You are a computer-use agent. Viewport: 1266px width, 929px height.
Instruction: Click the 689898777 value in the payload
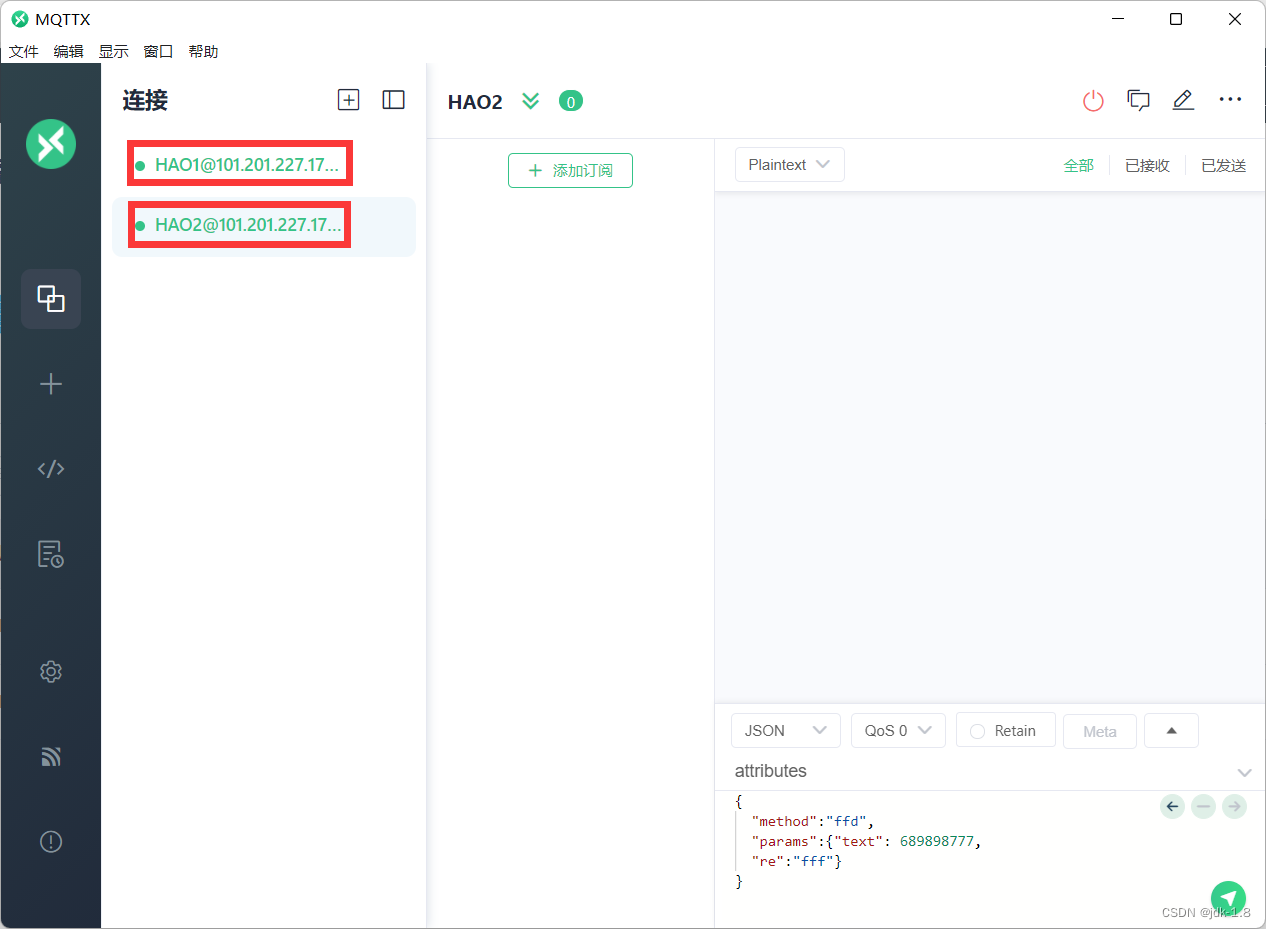(937, 841)
